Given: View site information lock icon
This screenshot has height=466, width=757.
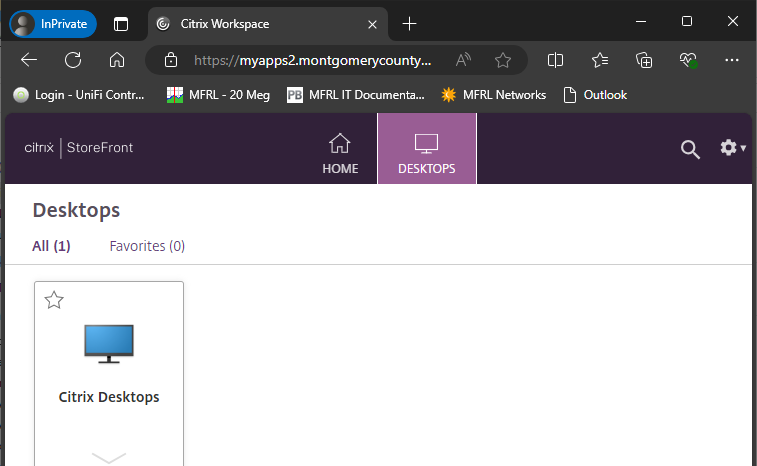Looking at the screenshot, I should (x=171, y=60).
